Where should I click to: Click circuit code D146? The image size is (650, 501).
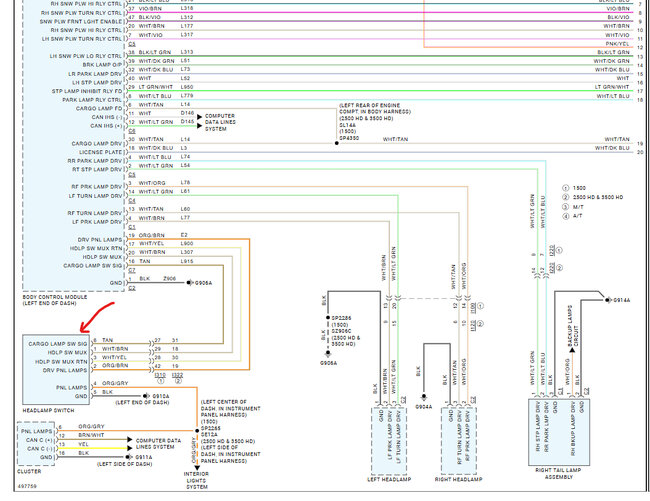(187, 113)
